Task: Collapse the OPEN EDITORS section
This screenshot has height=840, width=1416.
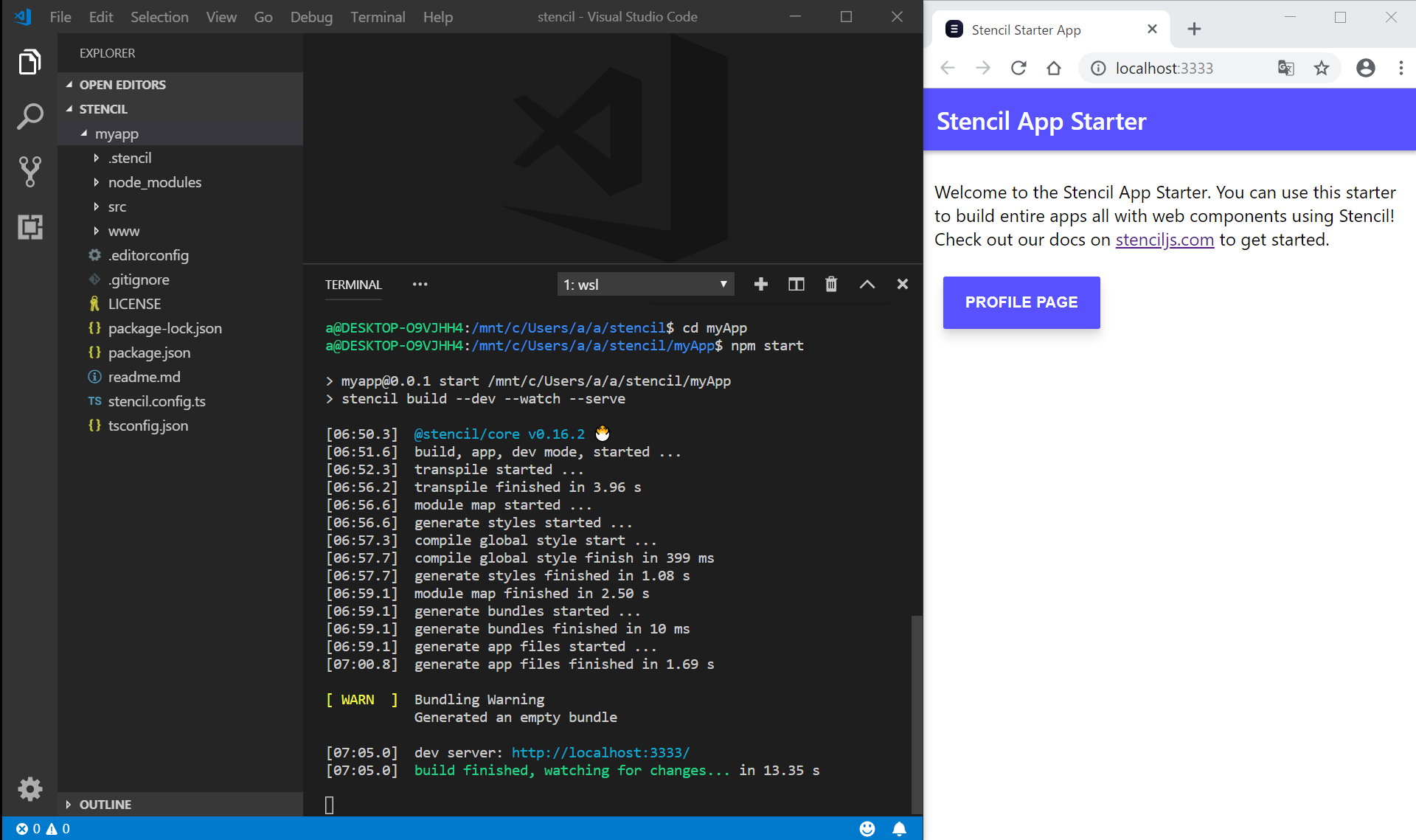Action: 180,84
